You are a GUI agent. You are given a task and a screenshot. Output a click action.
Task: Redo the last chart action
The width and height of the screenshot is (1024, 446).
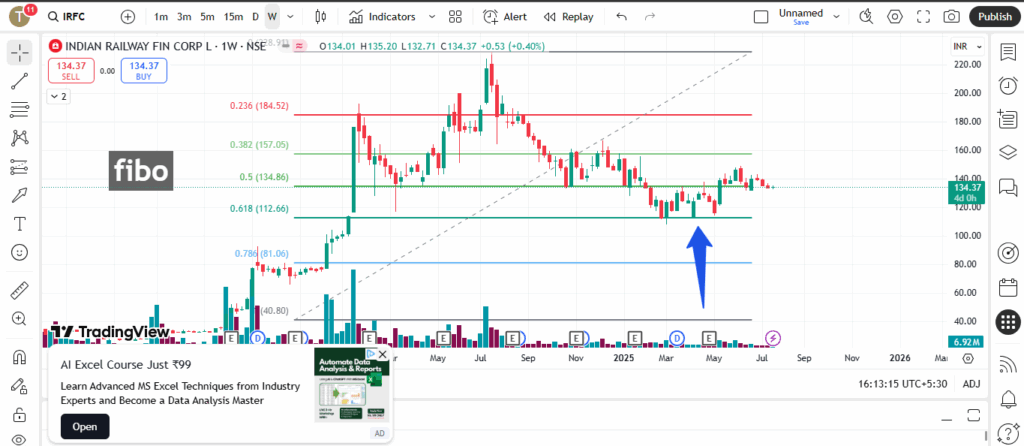click(x=650, y=17)
